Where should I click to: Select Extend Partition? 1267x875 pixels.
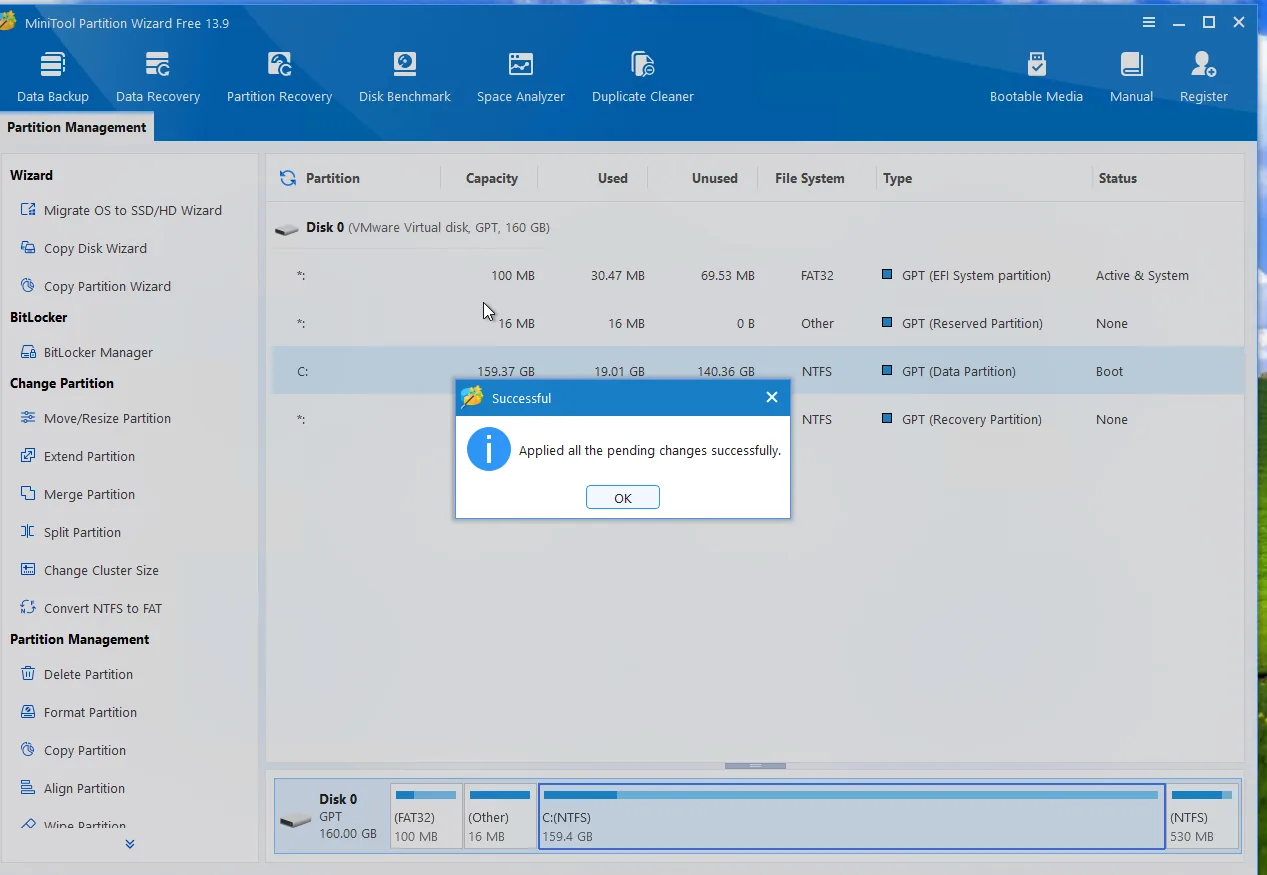coord(78,456)
